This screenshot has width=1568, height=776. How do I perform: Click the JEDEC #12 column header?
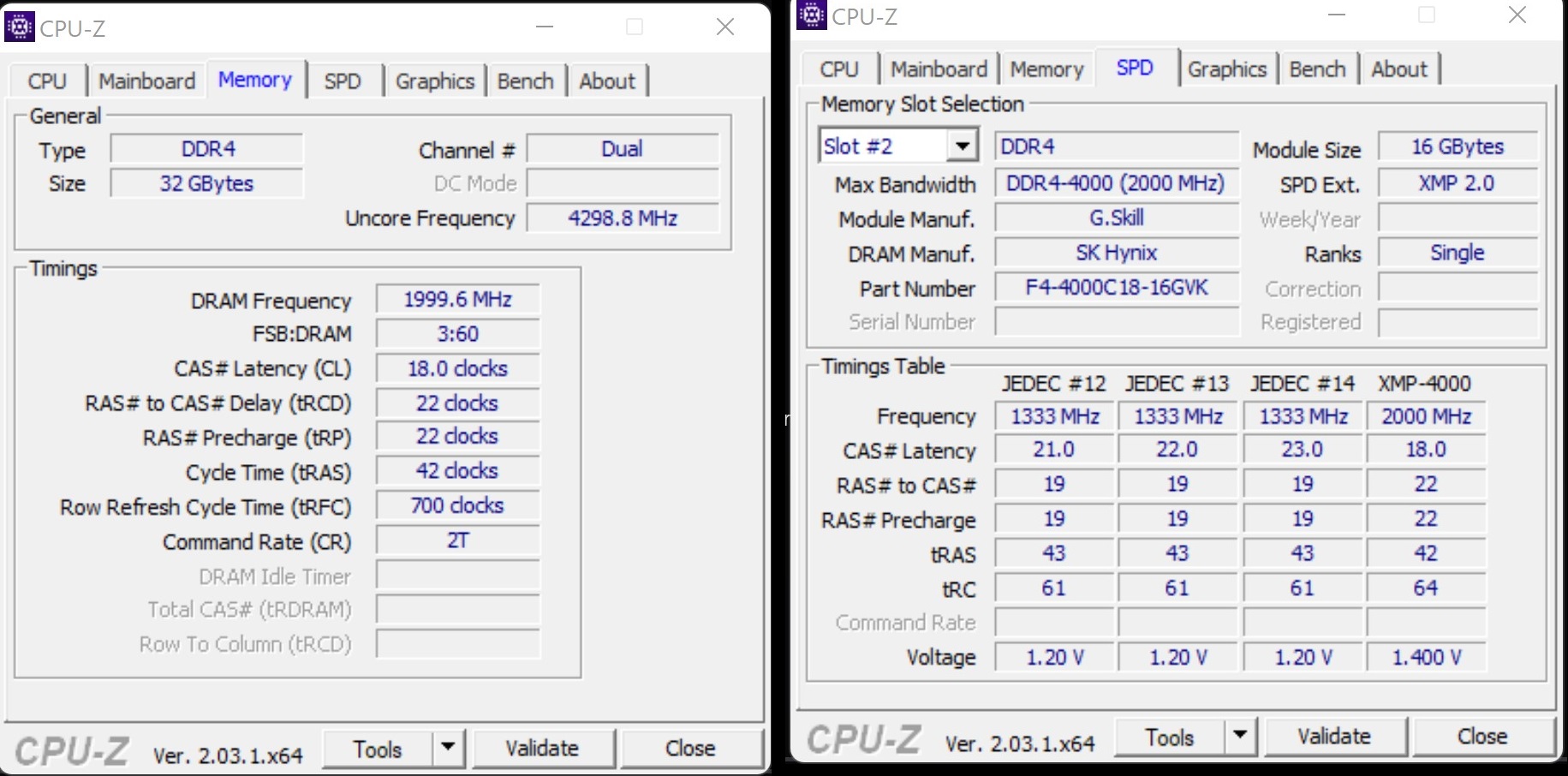tap(1054, 384)
